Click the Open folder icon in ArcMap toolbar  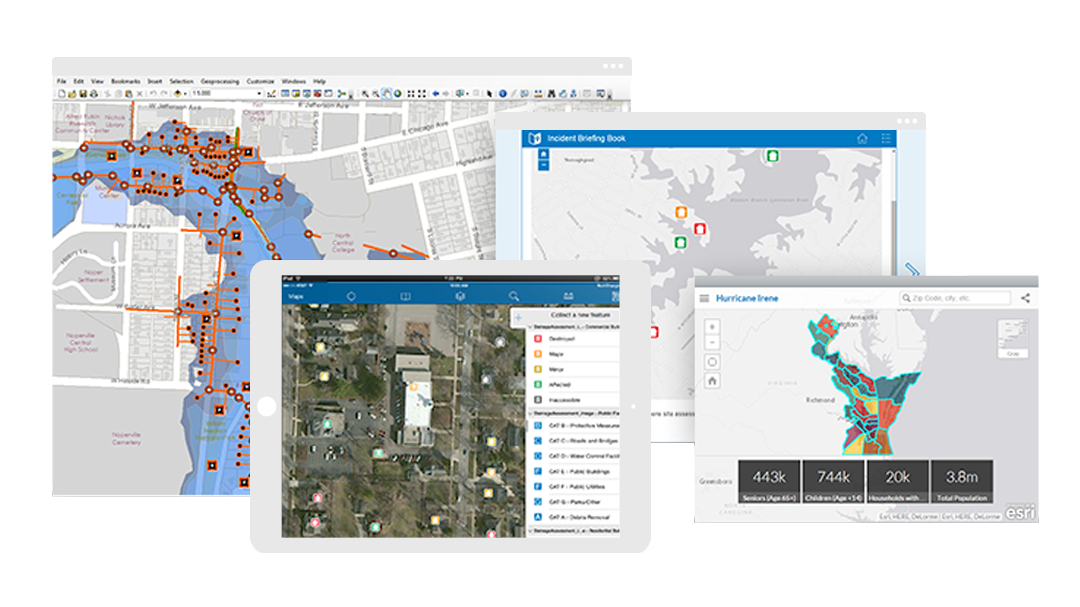[x=72, y=94]
